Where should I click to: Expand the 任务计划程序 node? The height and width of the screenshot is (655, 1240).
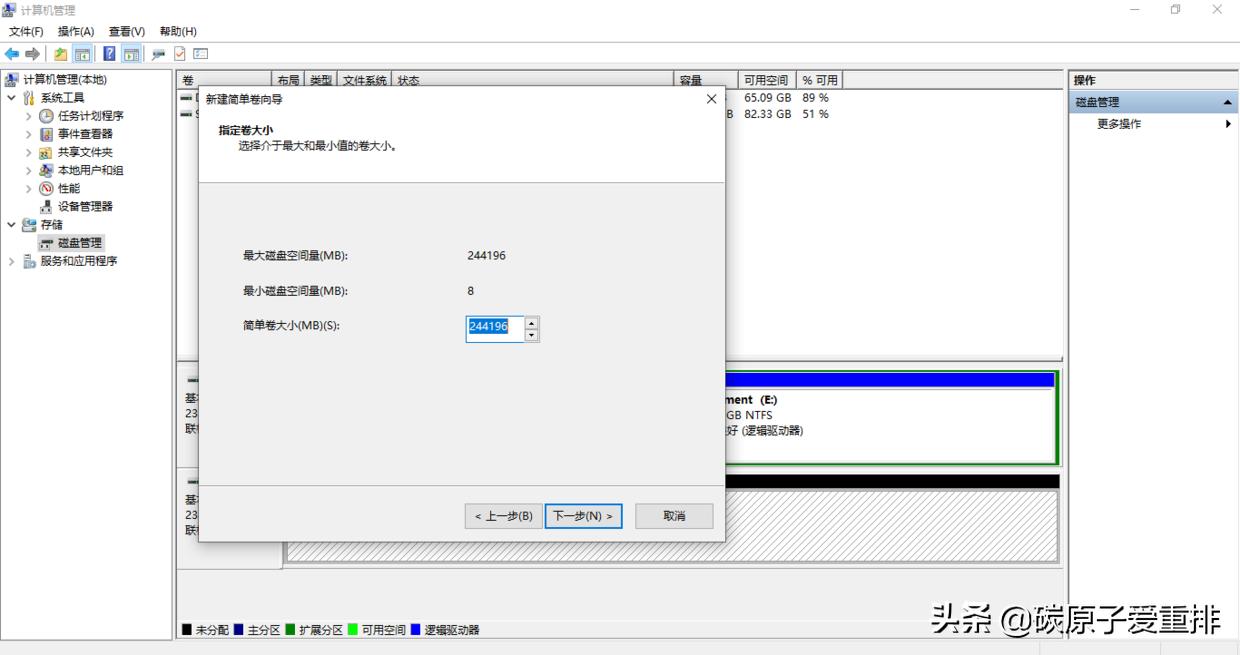[x=29, y=116]
